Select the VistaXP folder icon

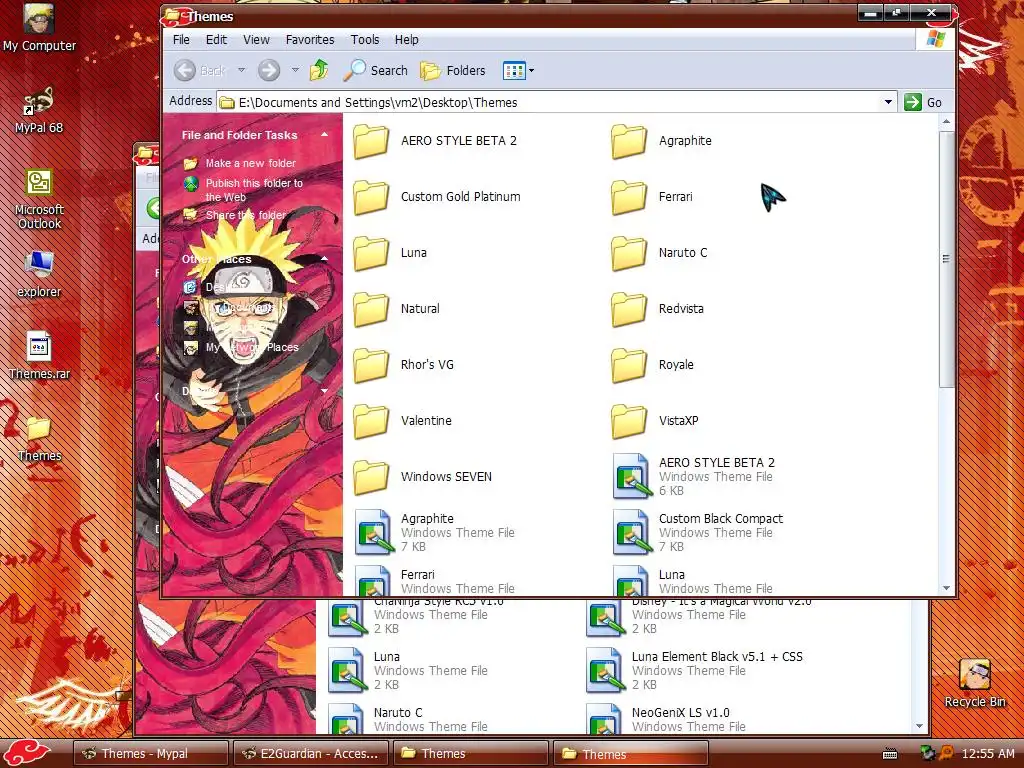[629, 421]
